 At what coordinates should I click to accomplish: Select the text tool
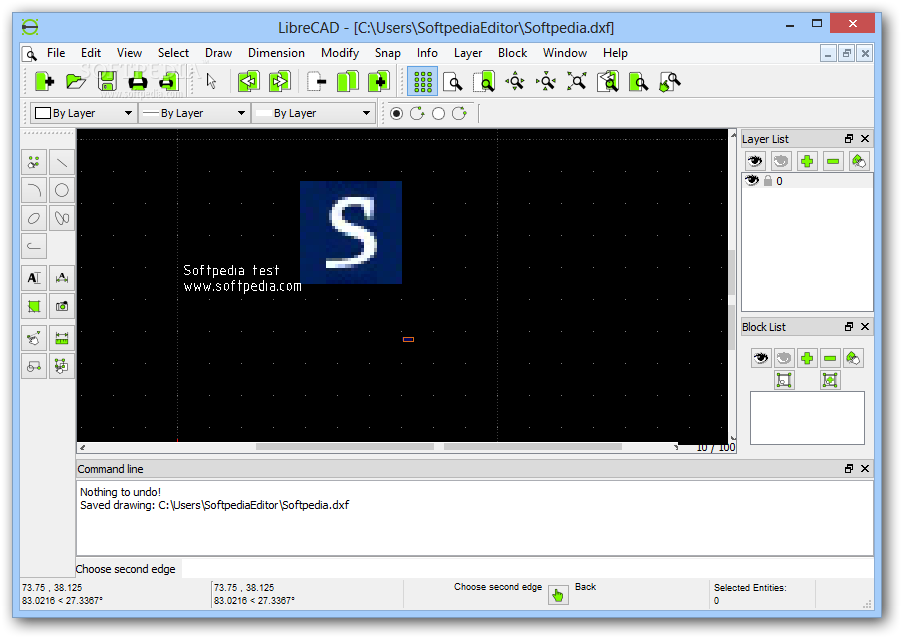pyautogui.click(x=34, y=278)
